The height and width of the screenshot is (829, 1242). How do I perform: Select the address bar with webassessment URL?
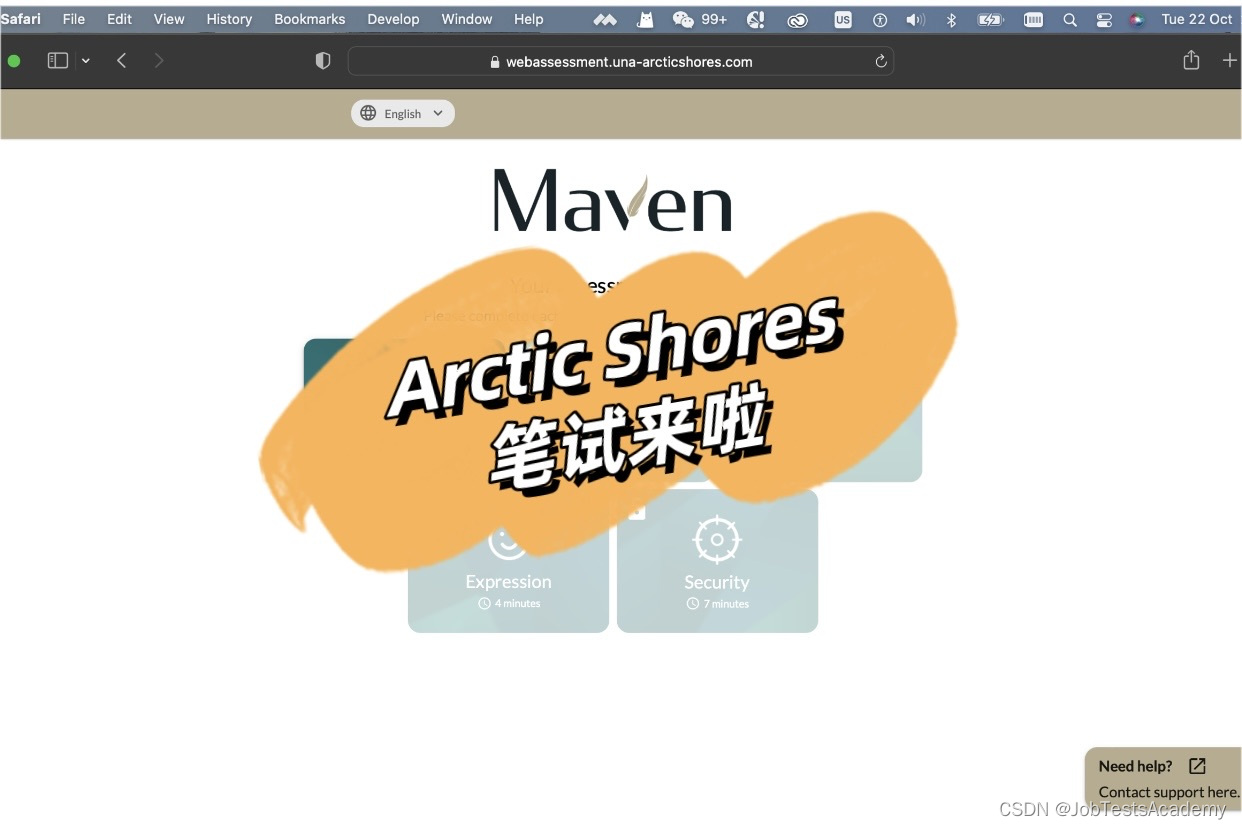coord(621,61)
